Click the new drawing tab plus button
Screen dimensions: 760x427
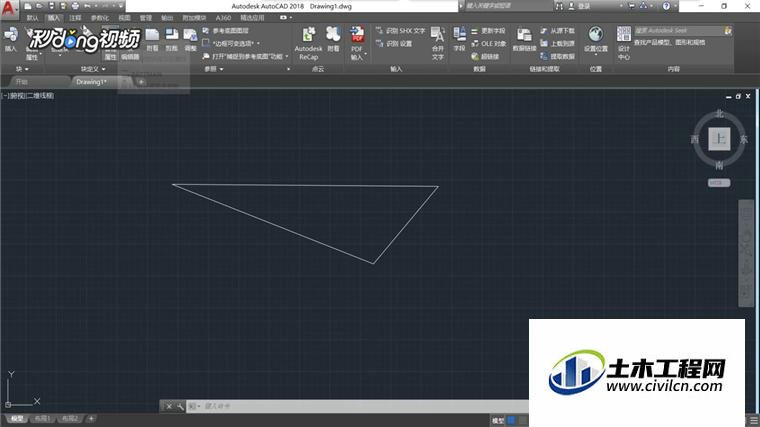(141, 82)
